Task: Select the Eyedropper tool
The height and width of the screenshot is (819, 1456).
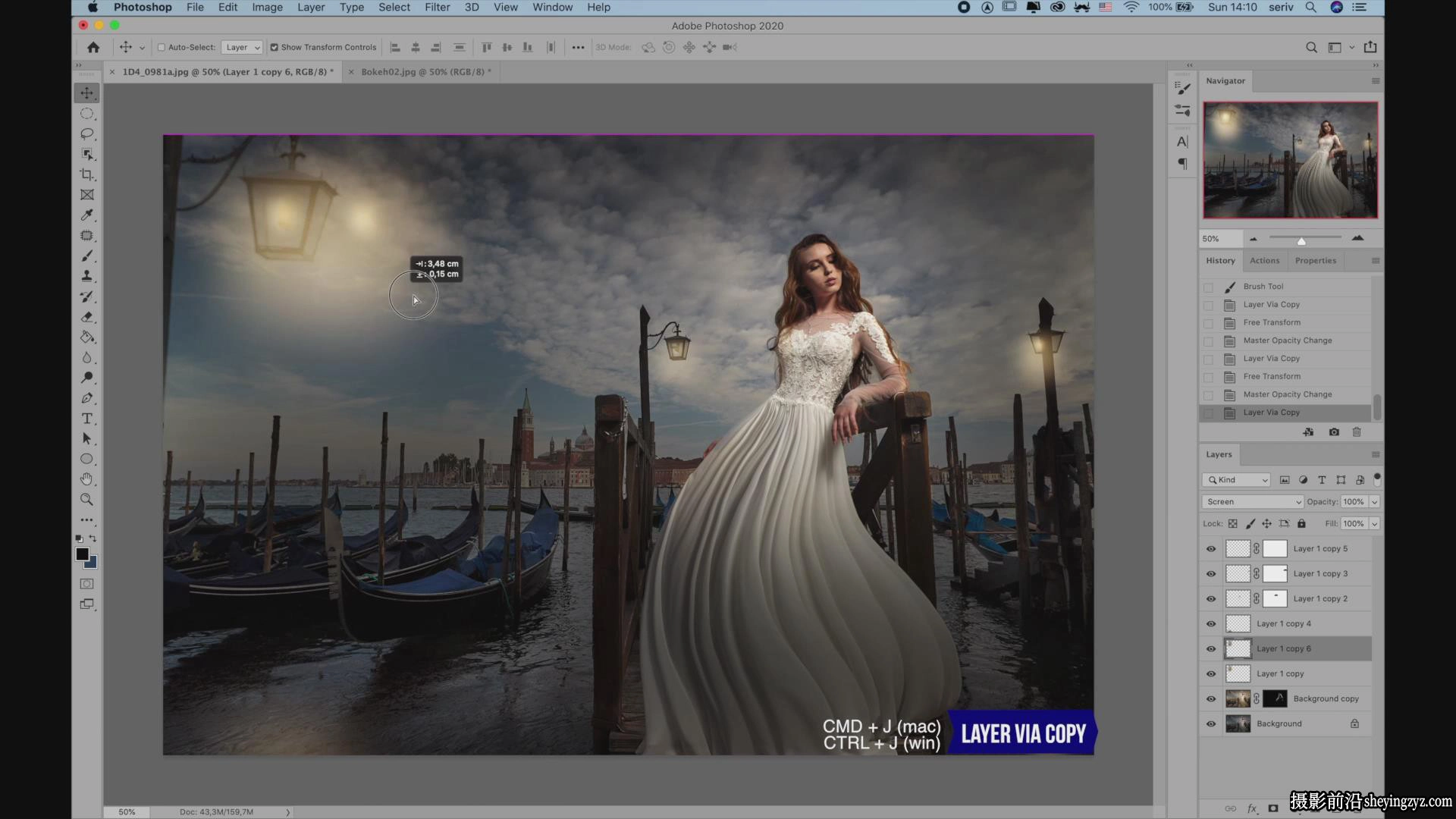Action: (x=87, y=215)
